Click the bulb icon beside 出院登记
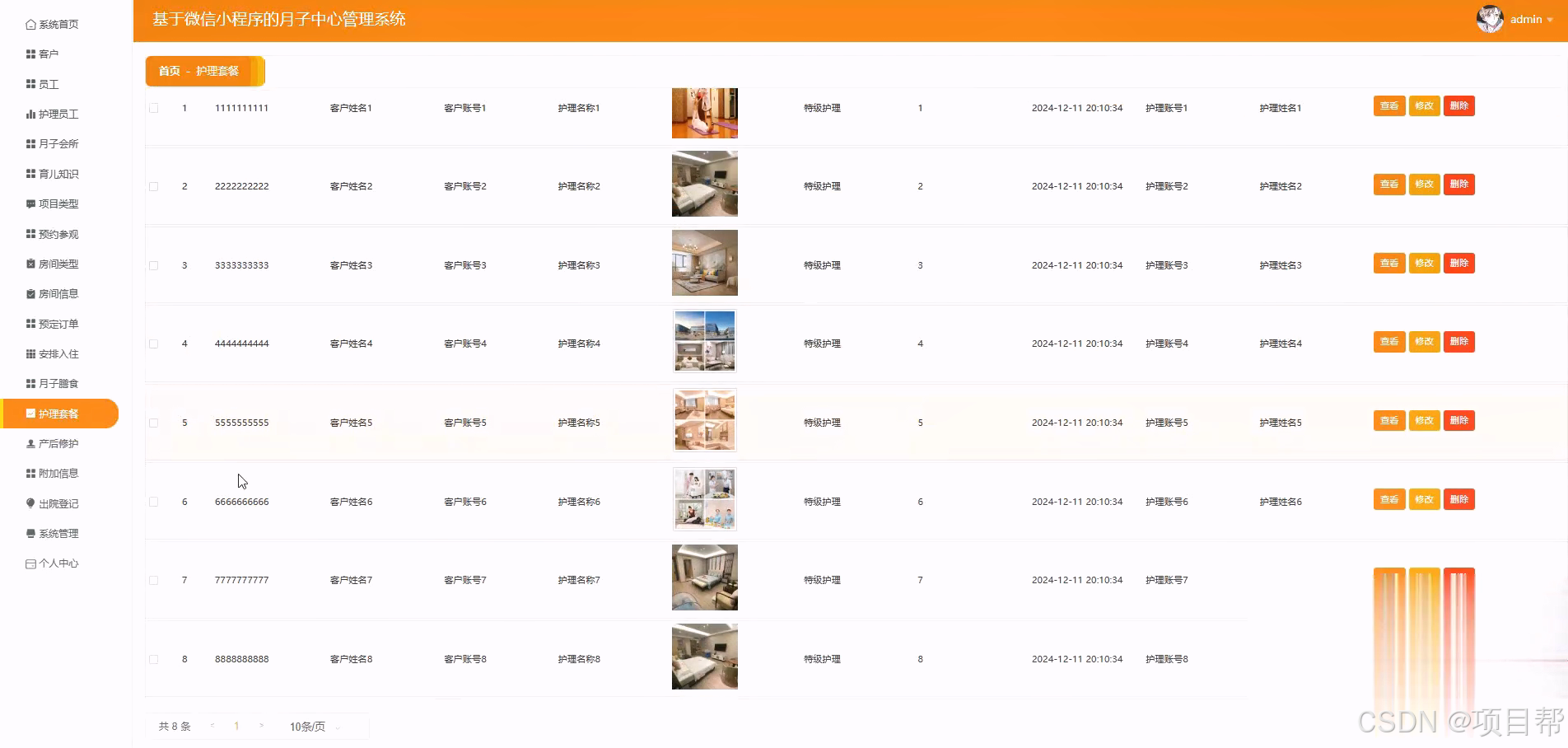 point(30,503)
